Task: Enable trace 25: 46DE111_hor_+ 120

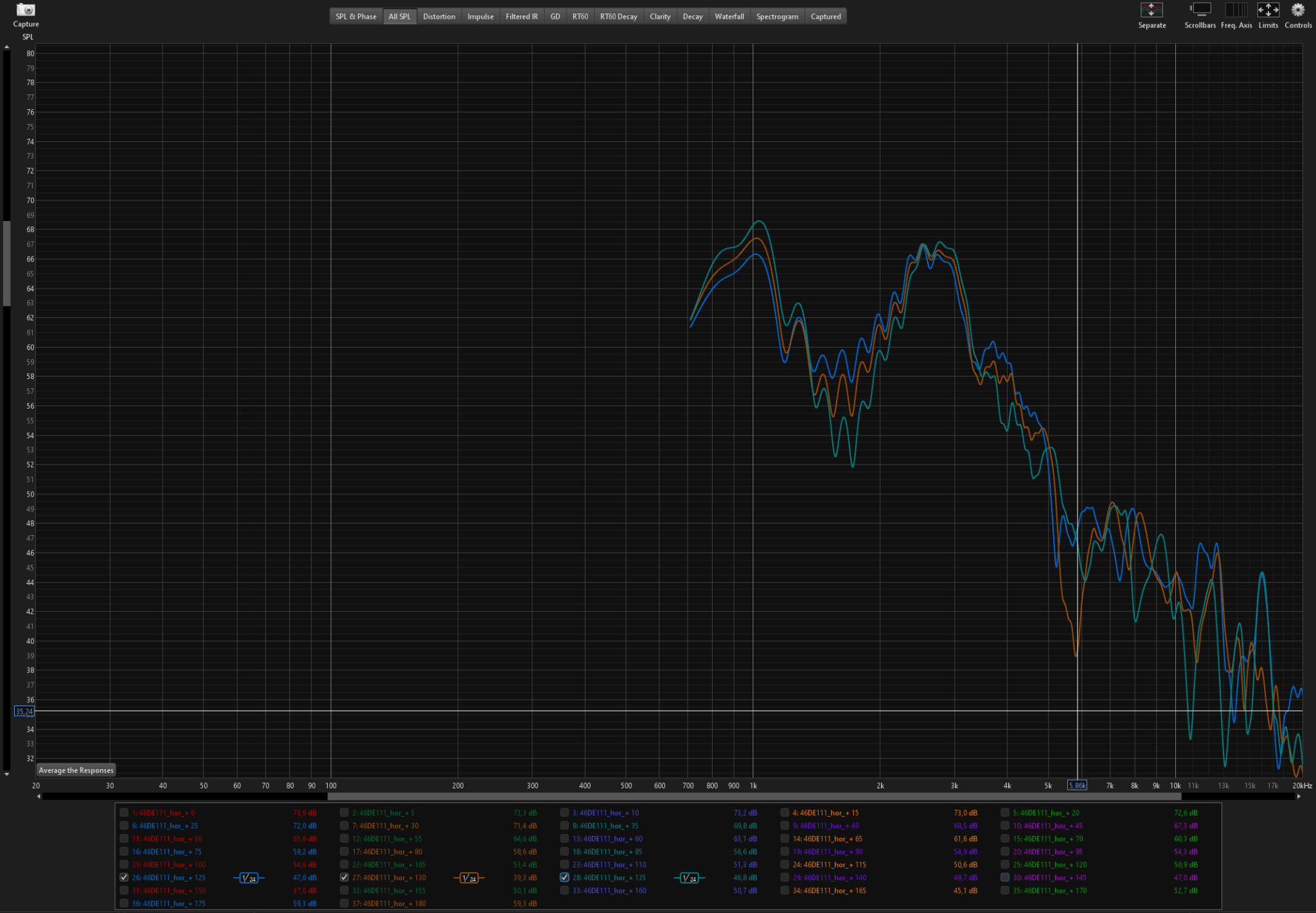Action: coord(1005,865)
